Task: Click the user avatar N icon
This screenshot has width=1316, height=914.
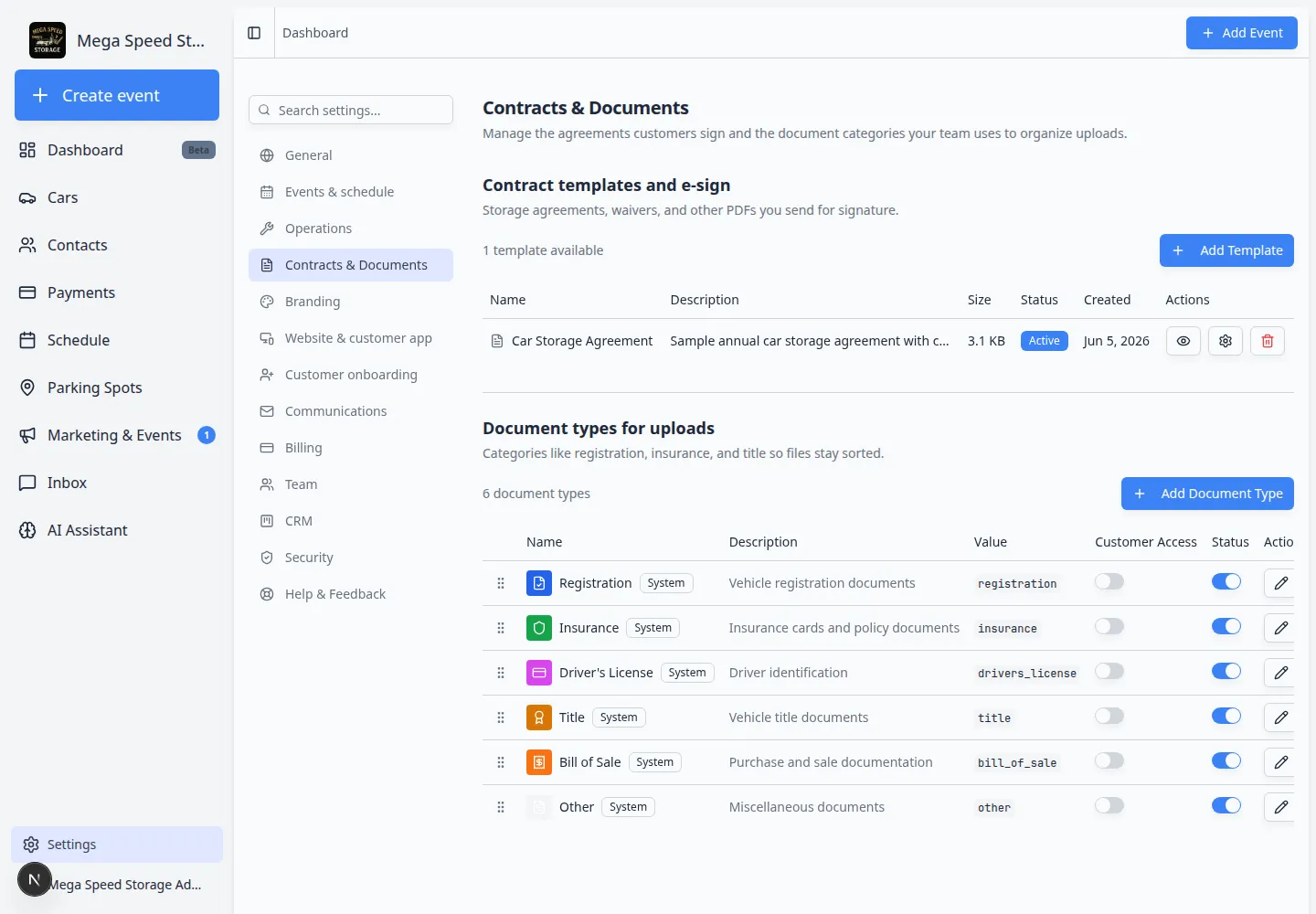Action: (35, 879)
